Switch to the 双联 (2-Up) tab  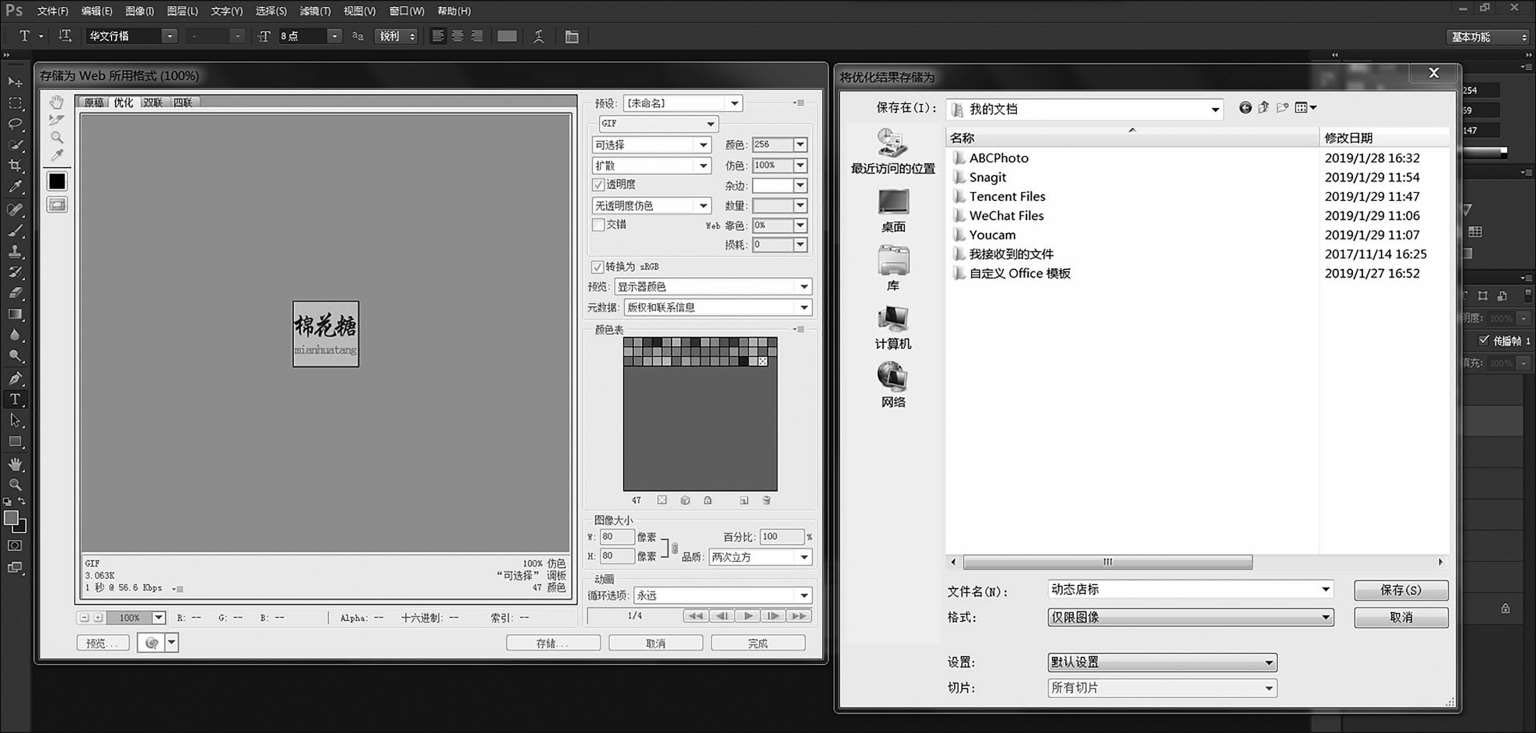(x=152, y=102)
